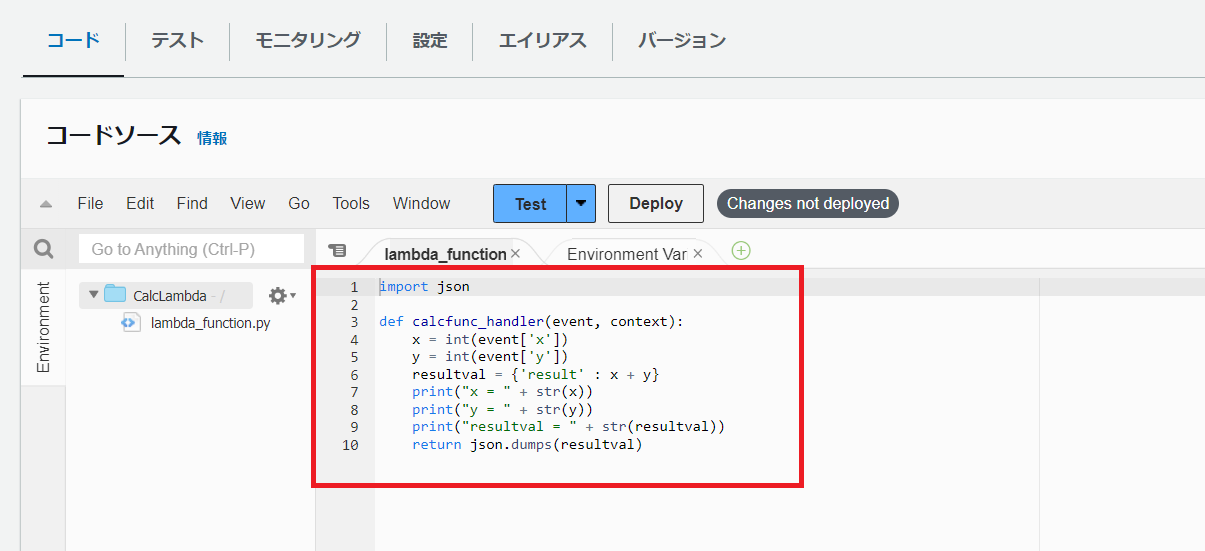1205x551 pixels.
Task: Open the File menu
Action: tap(90, 203)
